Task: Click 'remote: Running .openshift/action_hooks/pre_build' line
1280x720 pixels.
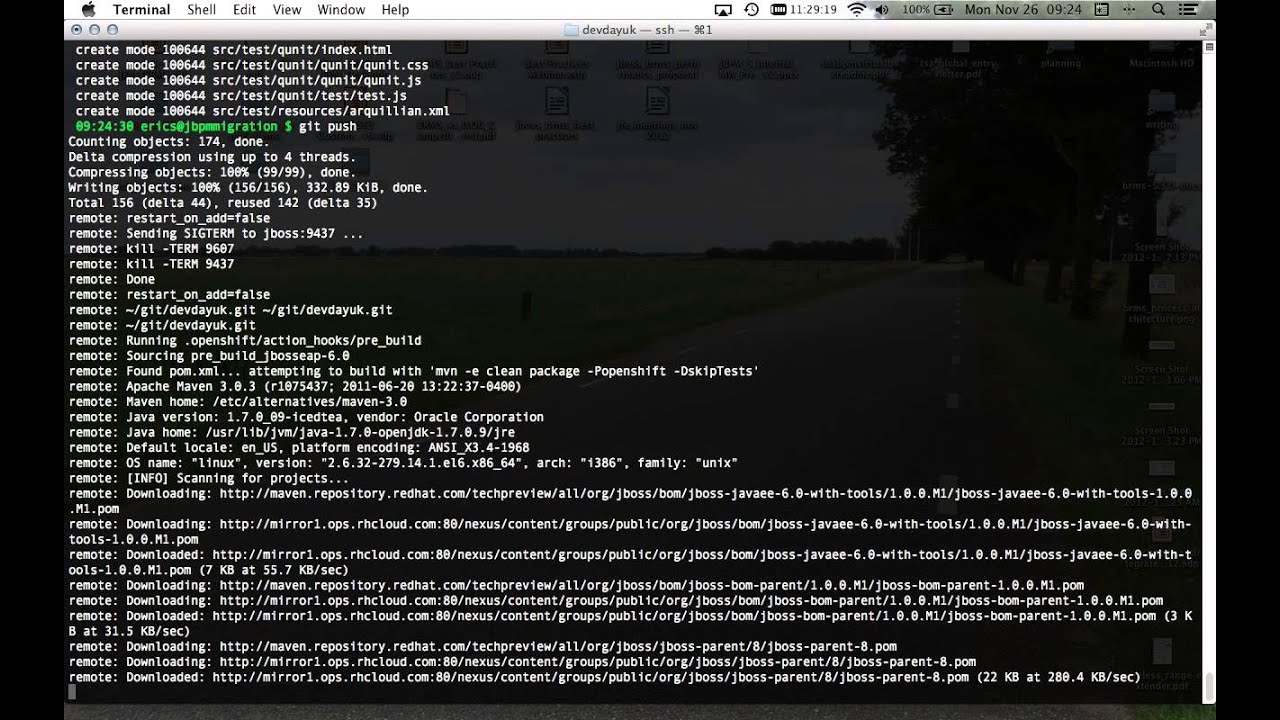Action: pos(244,340)
